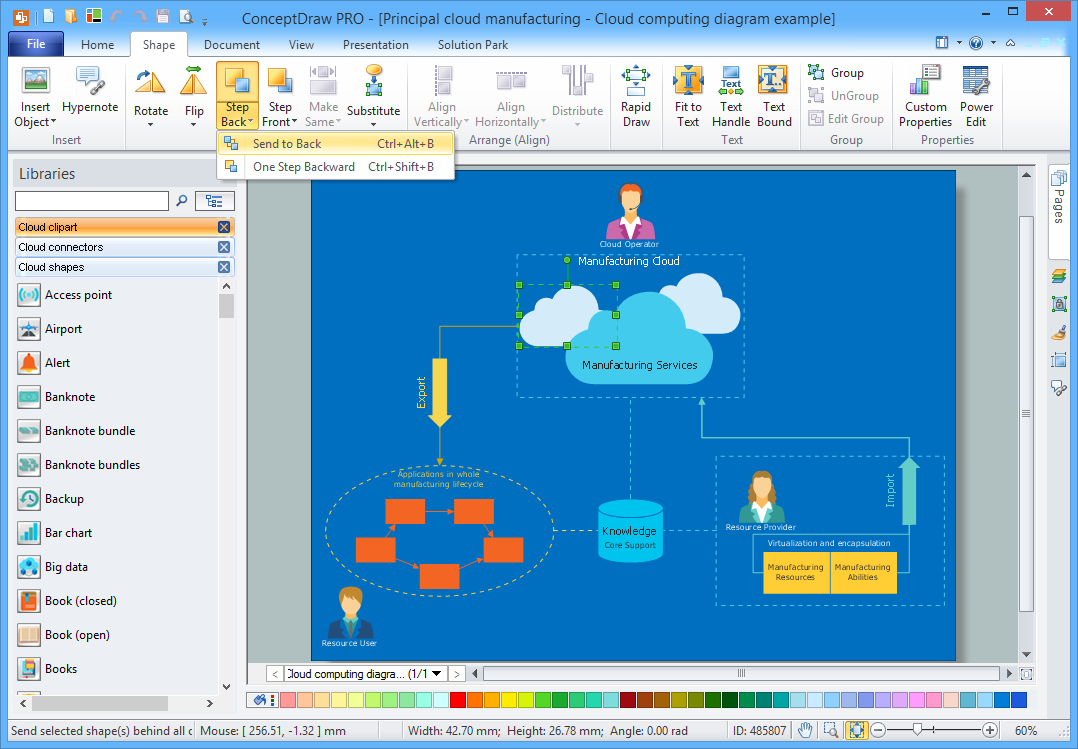
Task: Open the Substitute dropdown menu
Action: [x=373, y=125]
